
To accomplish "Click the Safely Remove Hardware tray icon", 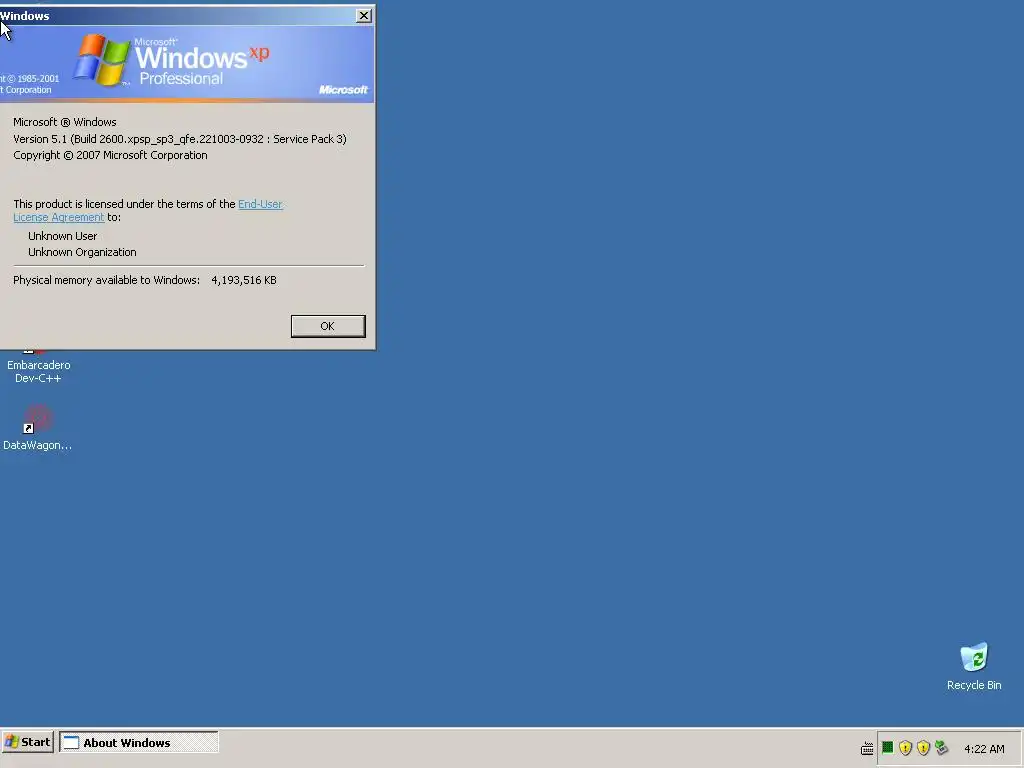I will [941, 748].
